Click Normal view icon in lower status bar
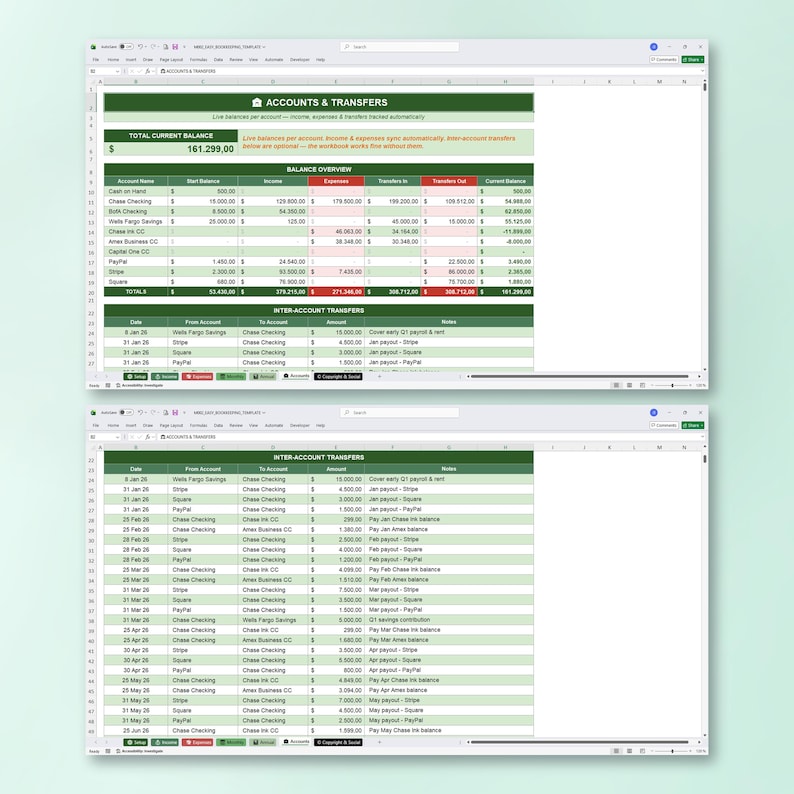Viewport: 794px width, 794px height. (x=616, y=751)
